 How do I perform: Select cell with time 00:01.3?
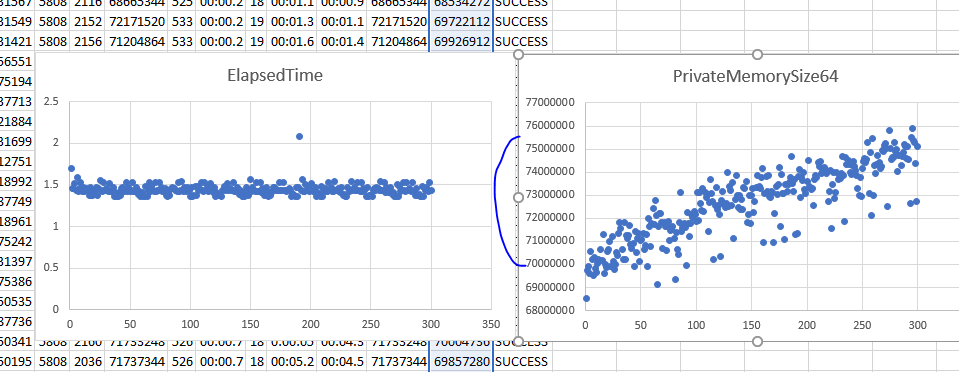tap(292, 22)
